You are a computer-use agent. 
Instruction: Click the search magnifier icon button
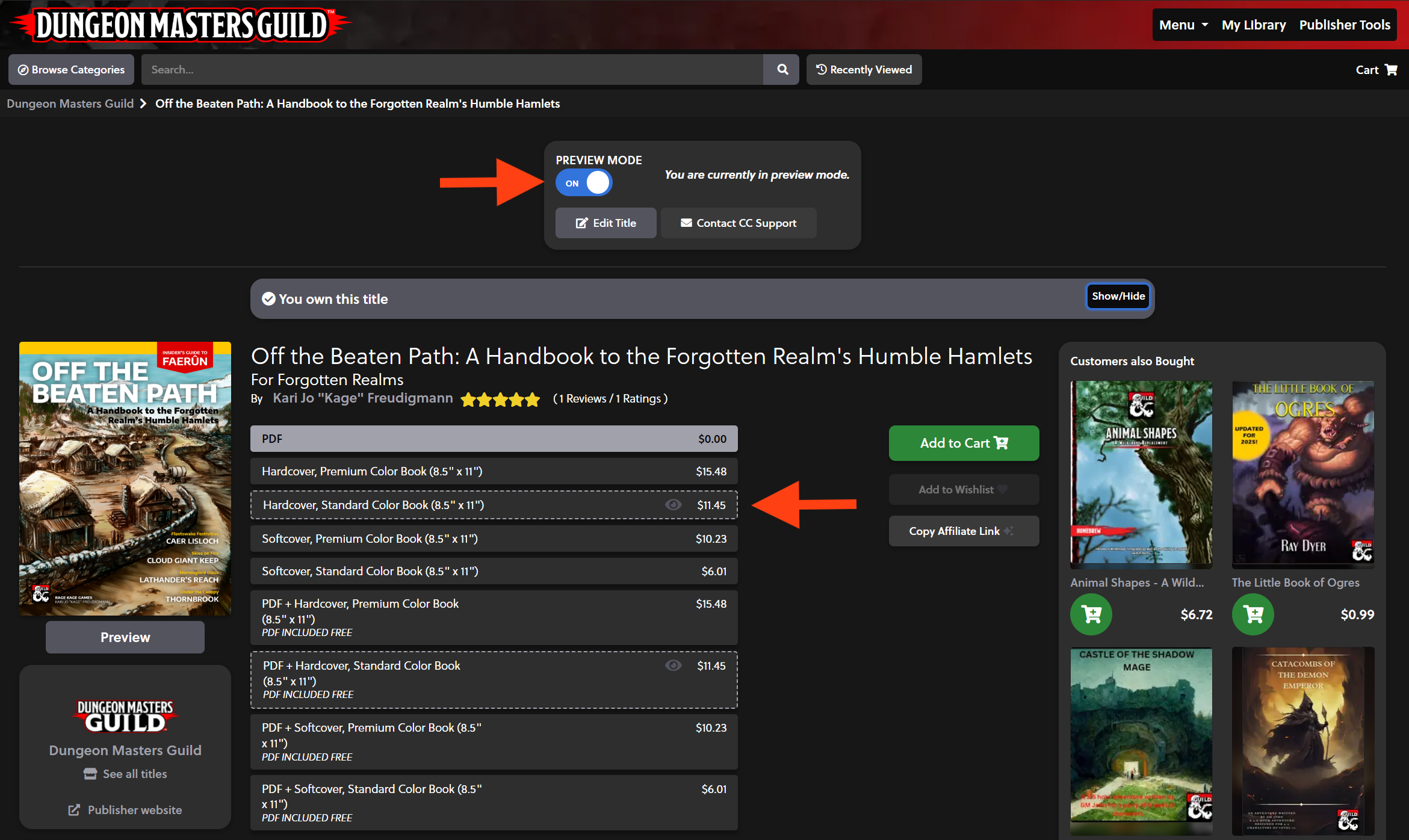tap(782, 70)
